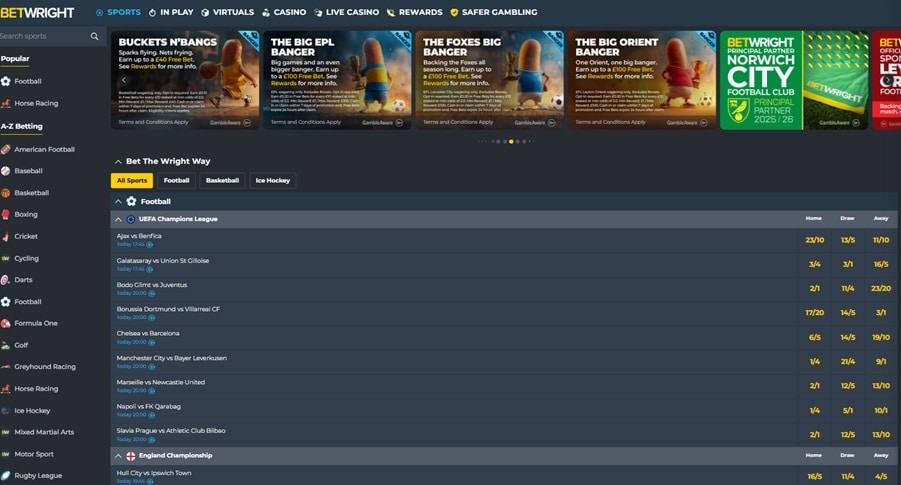Open the Sports tab in top navigation
The image size is (901, 485).
pos(118,12)
